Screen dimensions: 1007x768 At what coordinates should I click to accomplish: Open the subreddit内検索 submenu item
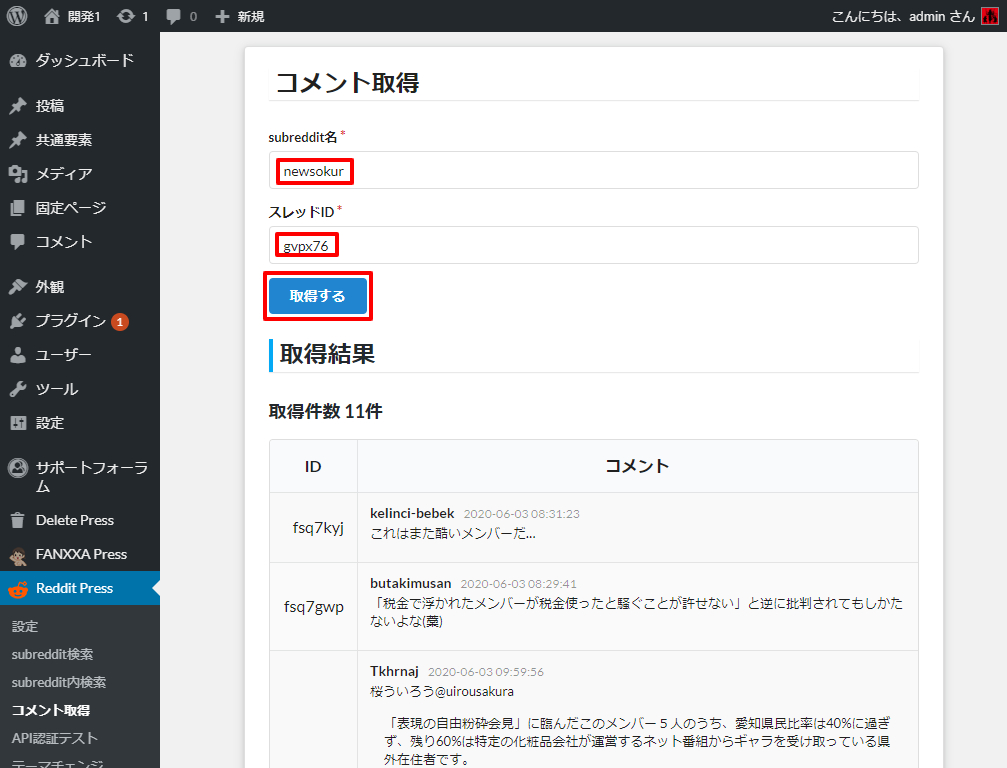[x=58, y=682]
